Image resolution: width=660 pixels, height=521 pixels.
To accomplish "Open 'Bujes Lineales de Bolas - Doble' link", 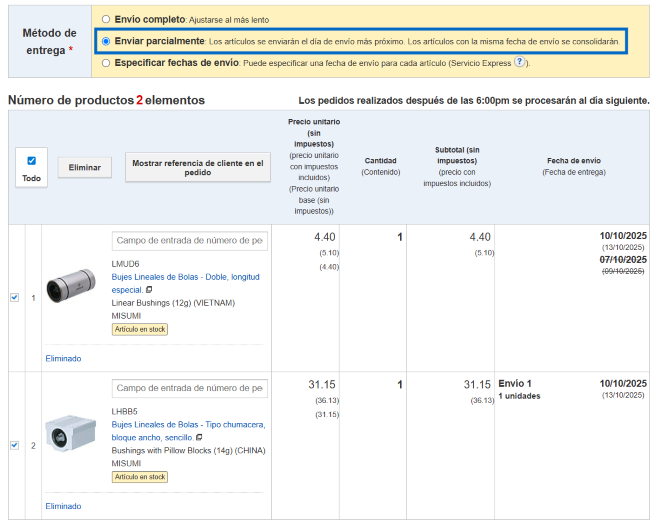I will (x=186, y=276).
